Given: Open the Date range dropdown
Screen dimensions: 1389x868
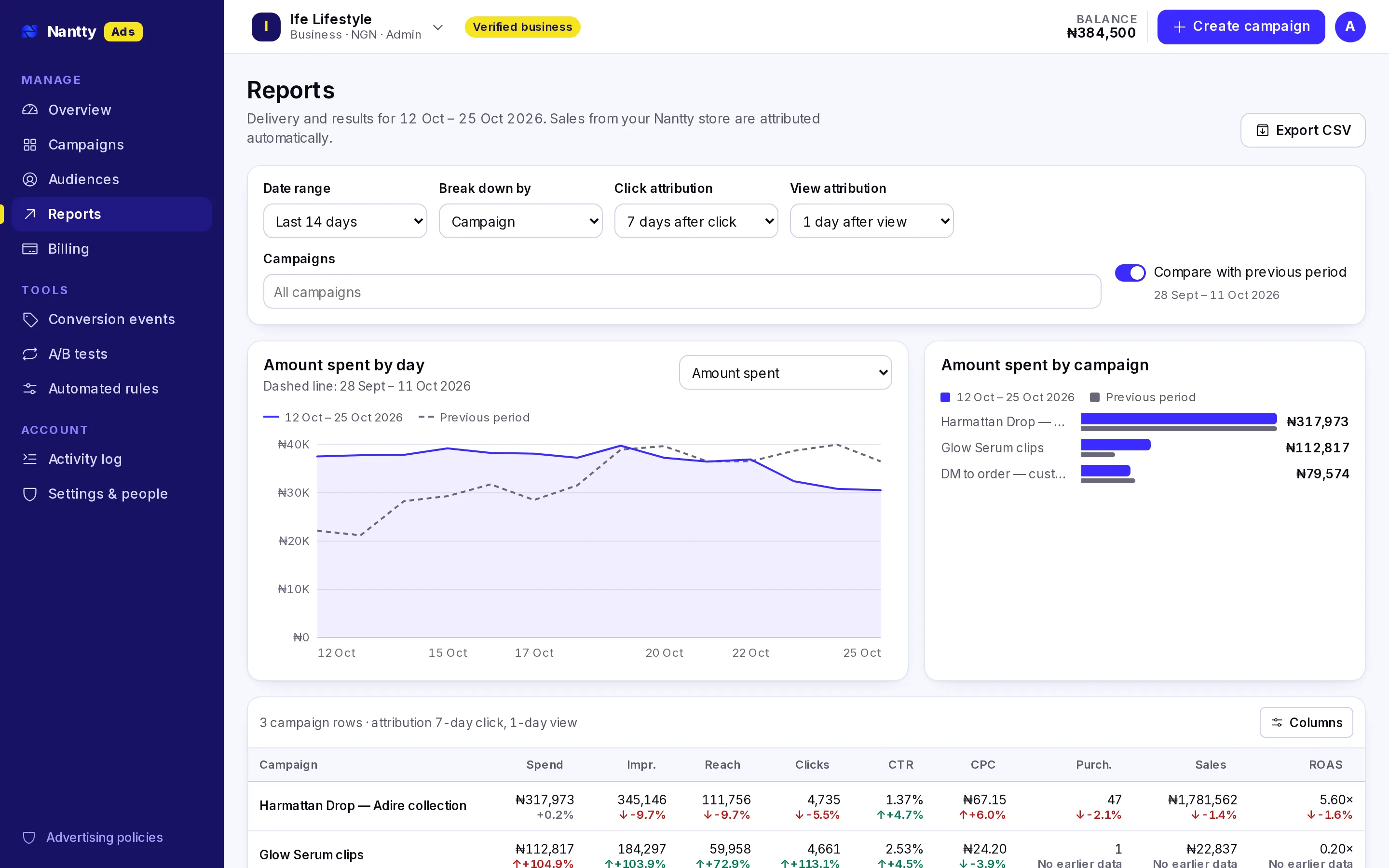Looking at the screenshot, I should [345, 221].
